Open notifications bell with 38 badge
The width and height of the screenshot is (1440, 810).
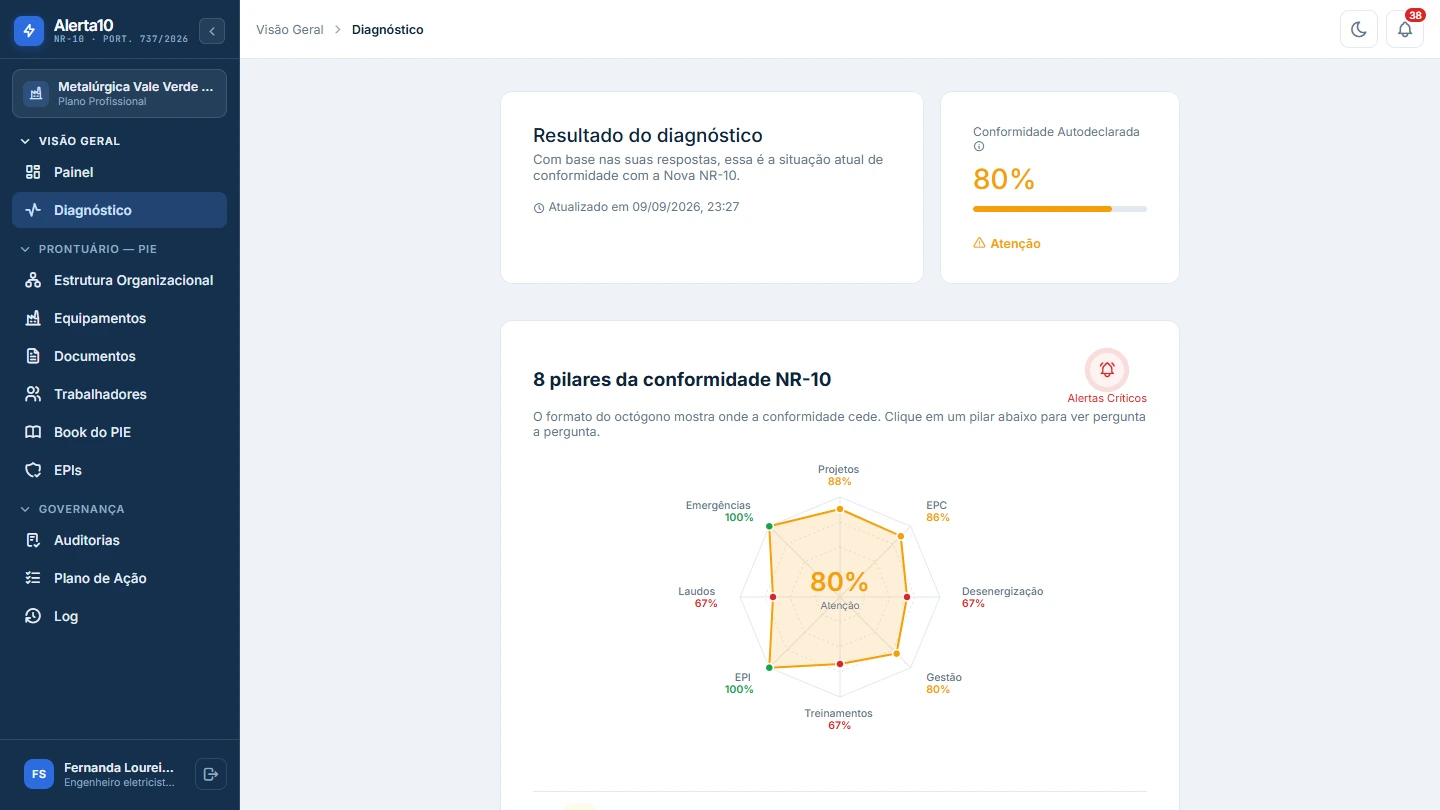click(x=1405, y=29)
